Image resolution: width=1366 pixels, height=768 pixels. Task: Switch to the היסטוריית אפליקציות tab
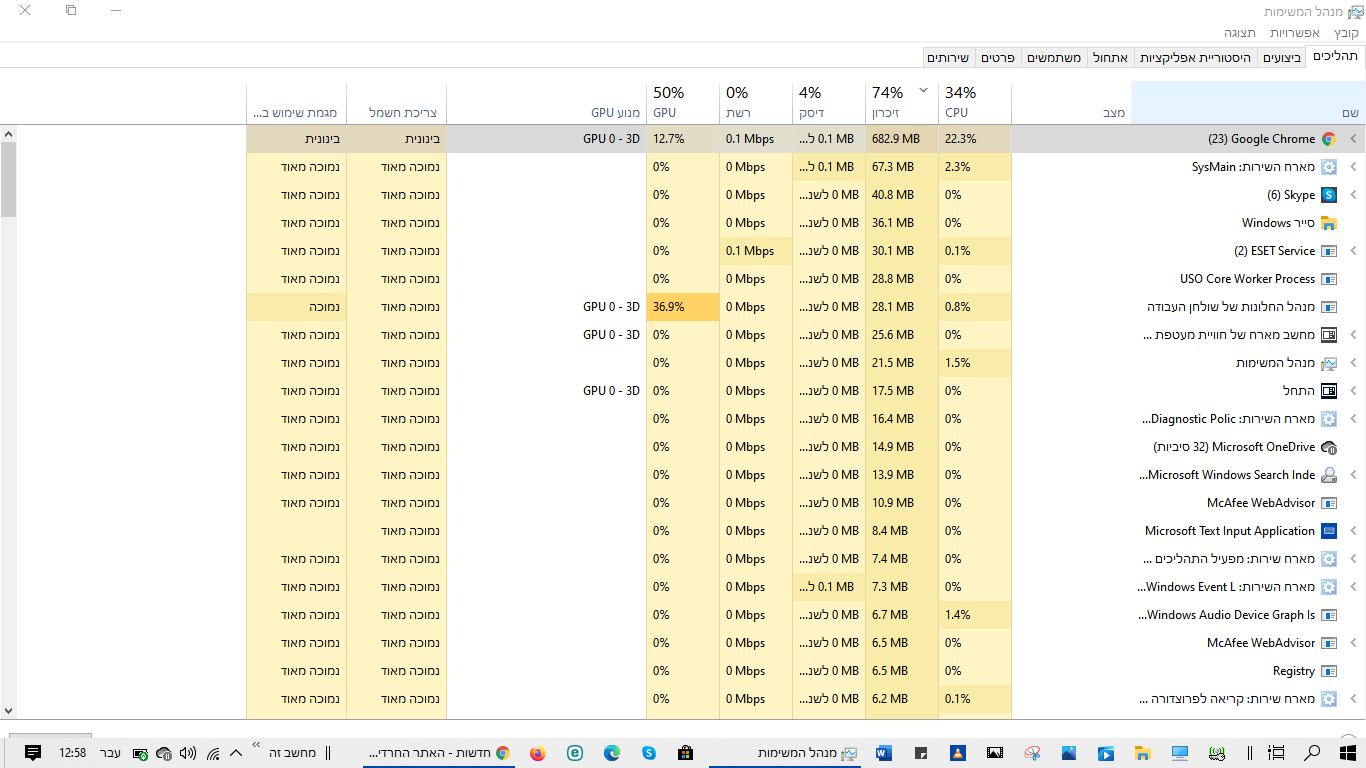tap(1195, 58)
